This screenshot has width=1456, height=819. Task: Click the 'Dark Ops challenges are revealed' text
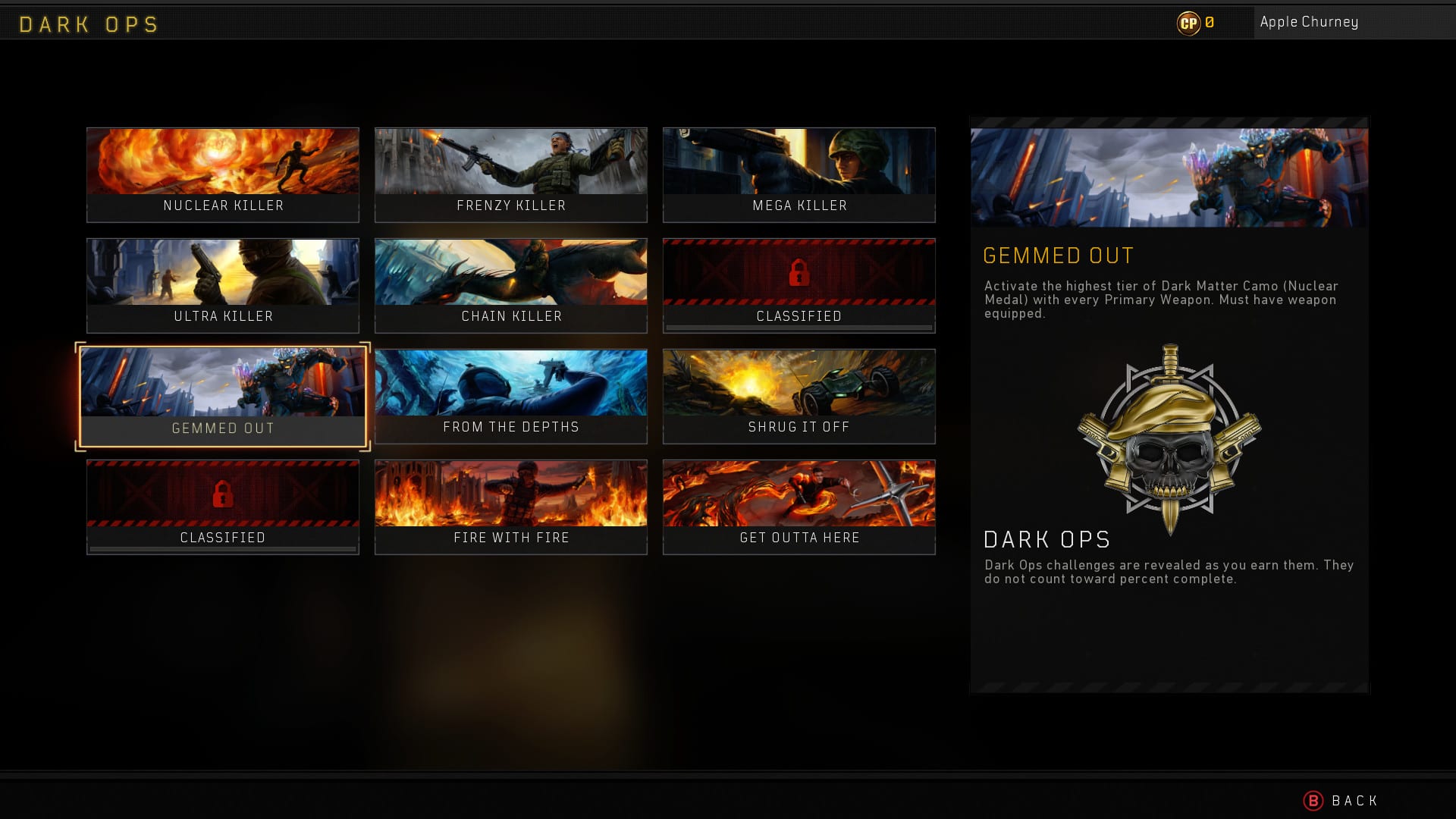[x=1169, y=572]
